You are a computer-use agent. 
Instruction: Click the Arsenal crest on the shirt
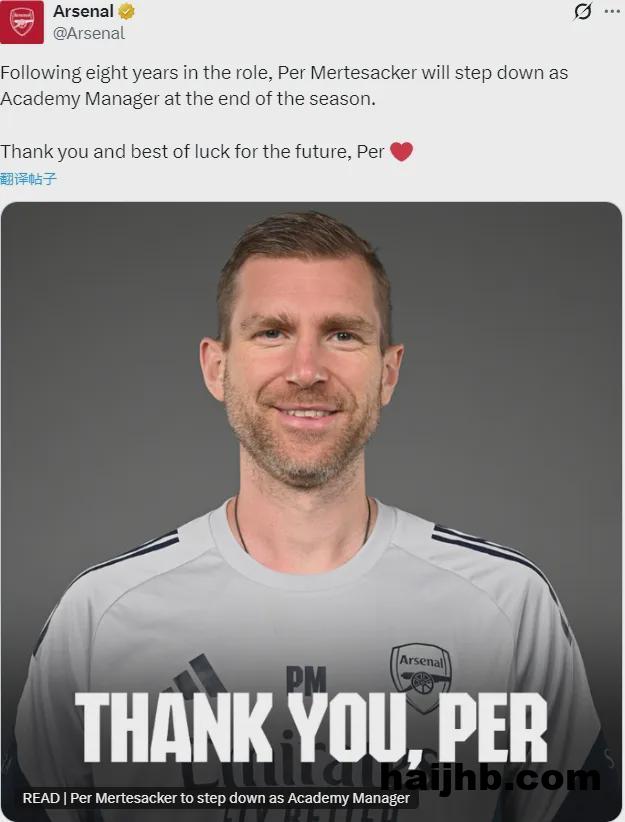click(x=420, y=671)
